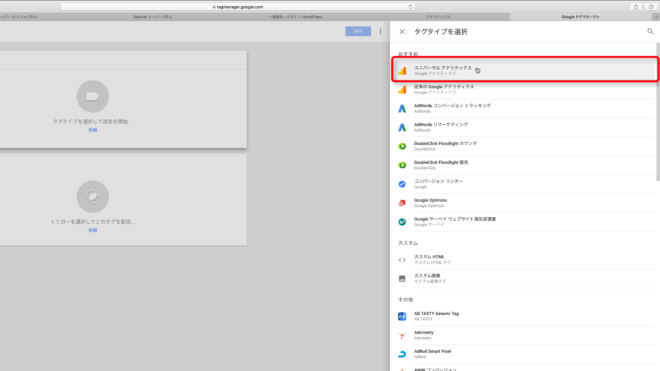Select the ユニバーサル アナリティクス tag type icon
This screenshot has width=660, height=371.
click(402, 71)
